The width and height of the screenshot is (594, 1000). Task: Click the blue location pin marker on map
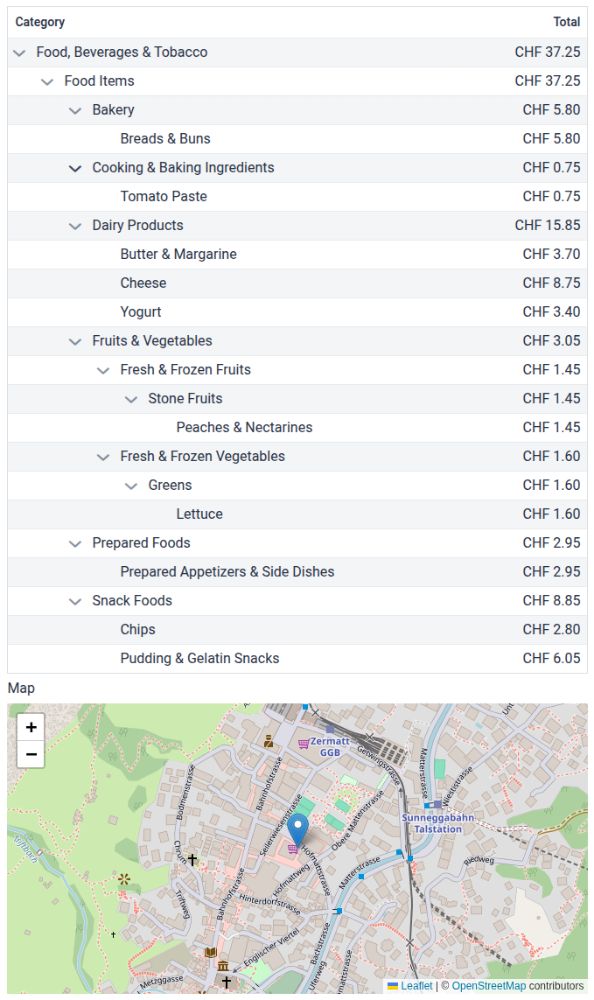point(298,829)
